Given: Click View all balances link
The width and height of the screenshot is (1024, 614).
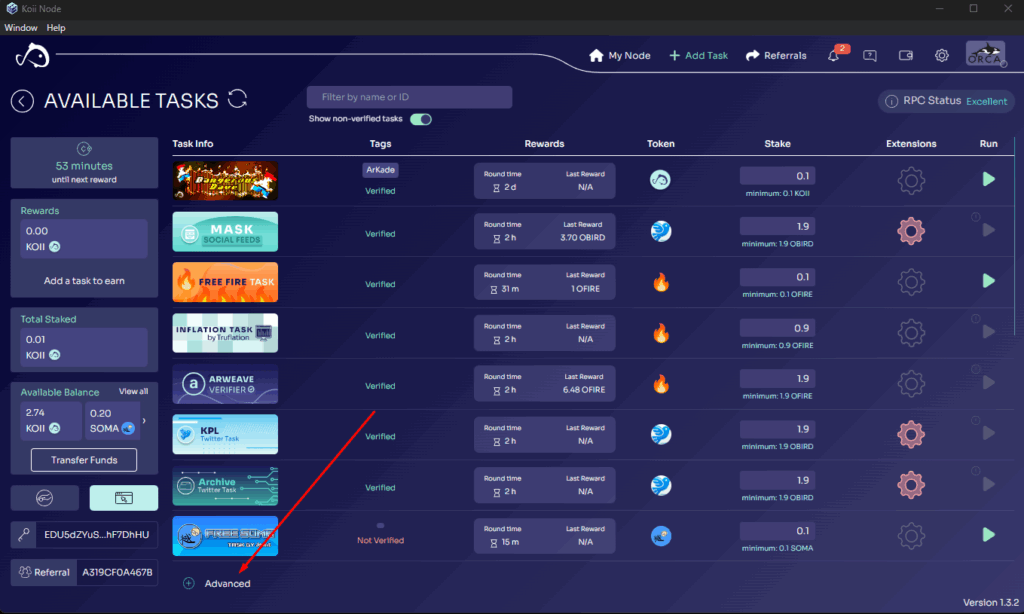Looking at the screenshot, I should point(133,391).
